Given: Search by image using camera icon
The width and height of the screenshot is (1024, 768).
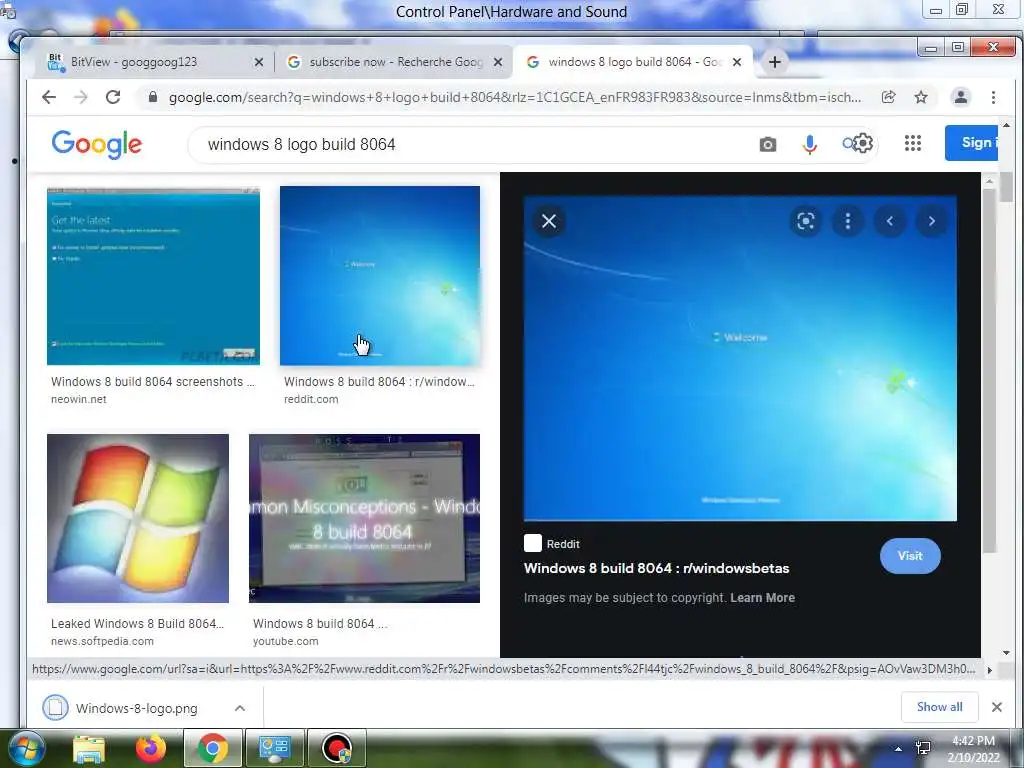Looking at the screenshot, I should (x=768, y=144).
